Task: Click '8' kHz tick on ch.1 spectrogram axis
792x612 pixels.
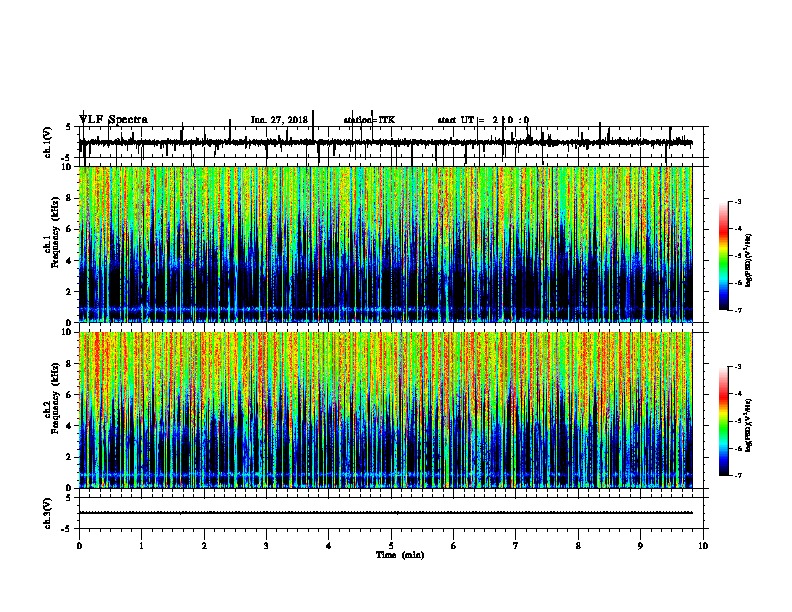Action: click(70, 198)
